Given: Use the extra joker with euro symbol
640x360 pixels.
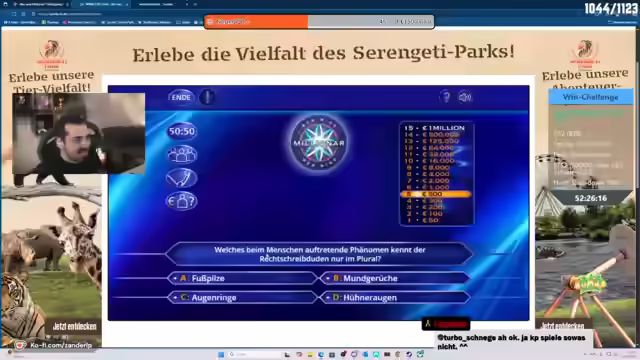Looking at the screenshot, I should (182, 201).
